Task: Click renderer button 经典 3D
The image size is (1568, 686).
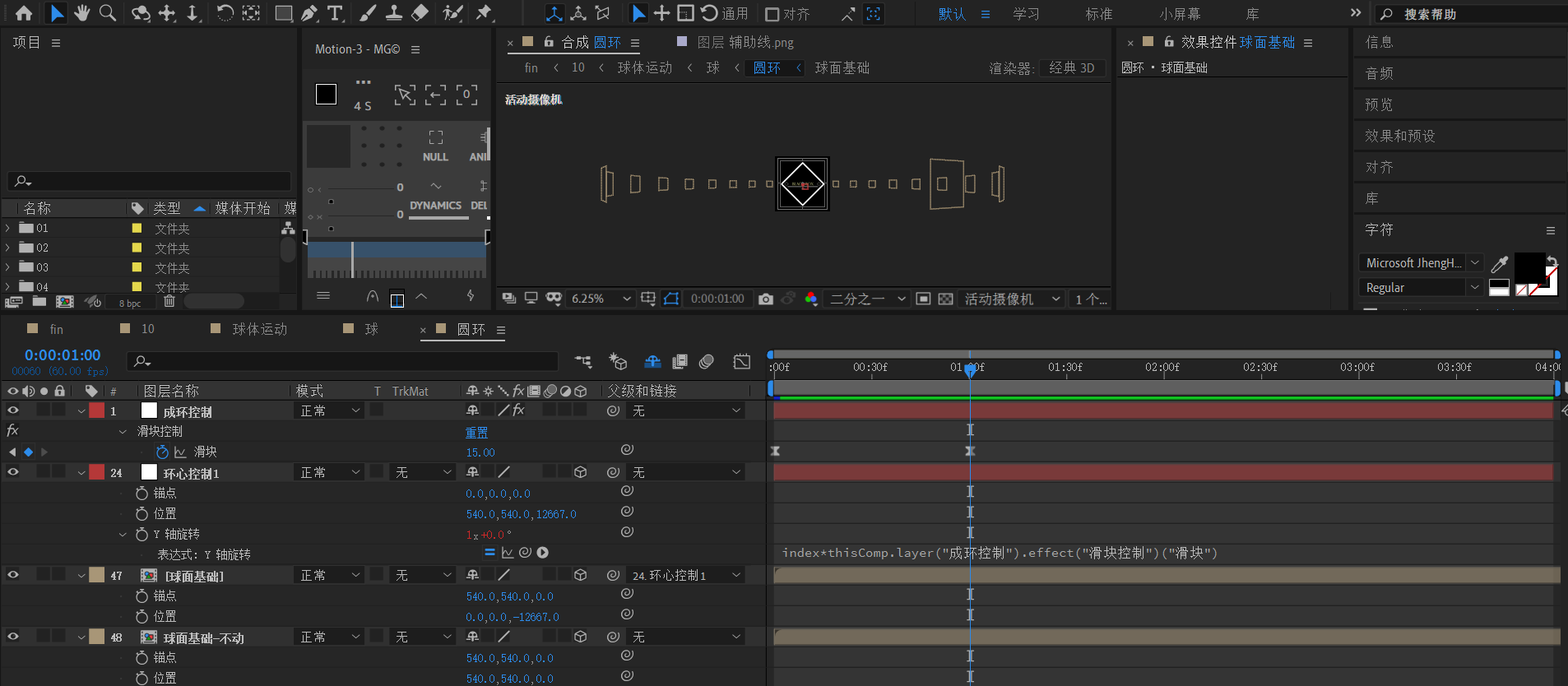Action: coord(1072,67)
